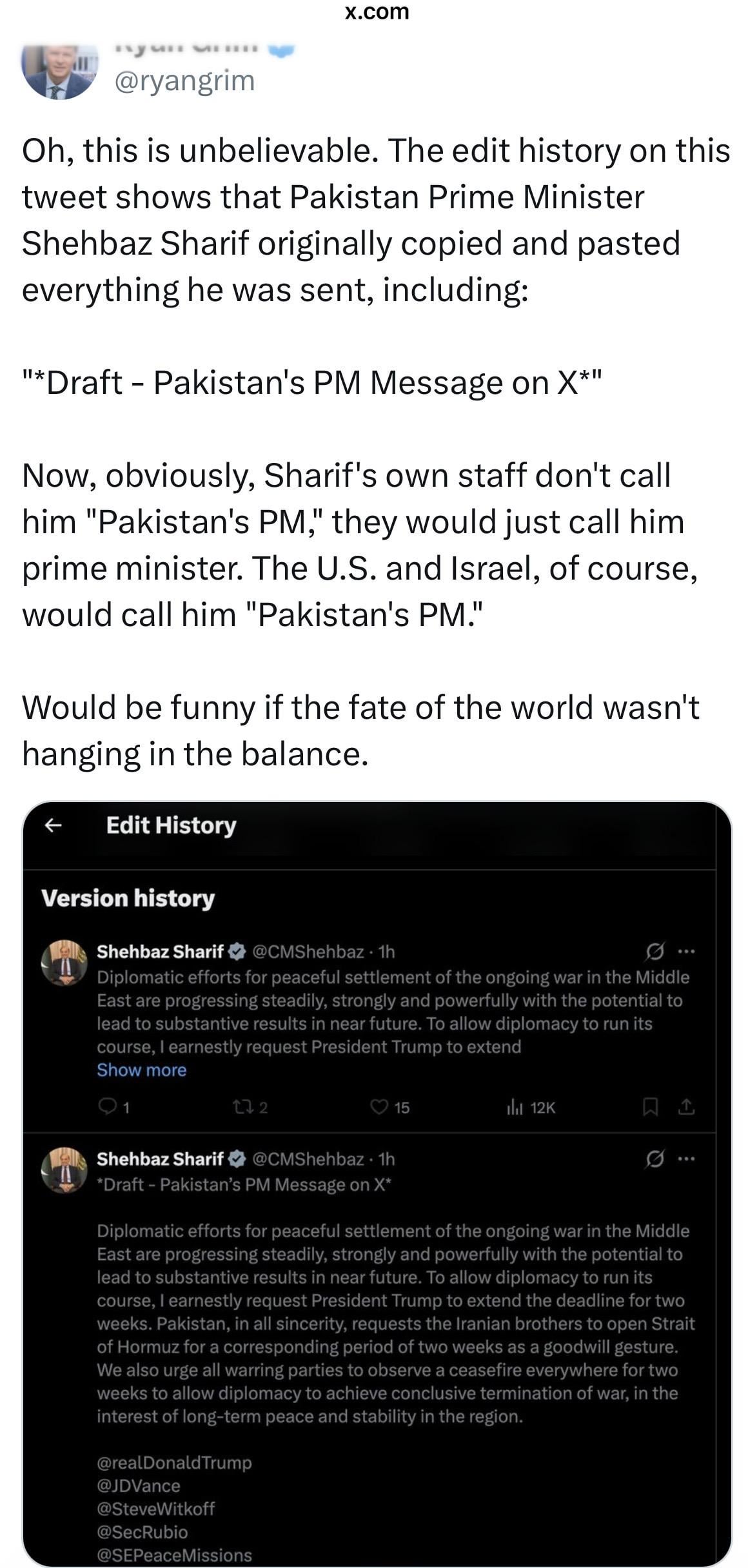Click the x.com address bar
Screen dimensions: 748x1568
point(377,12)
